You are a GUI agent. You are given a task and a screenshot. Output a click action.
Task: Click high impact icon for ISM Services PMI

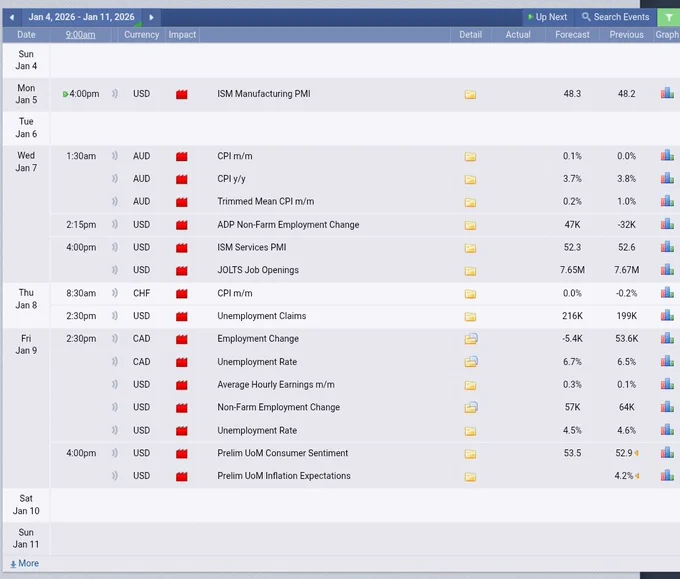pos(182,248)
